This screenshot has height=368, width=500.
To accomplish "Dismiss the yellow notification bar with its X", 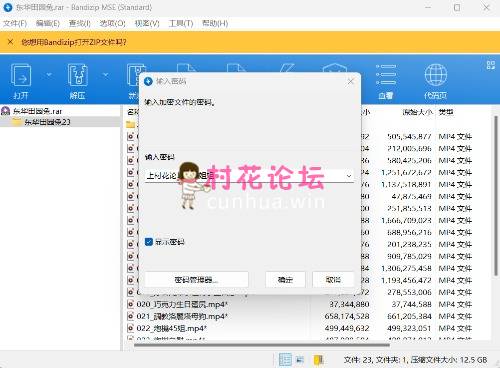I will click(x=10, y=42).
